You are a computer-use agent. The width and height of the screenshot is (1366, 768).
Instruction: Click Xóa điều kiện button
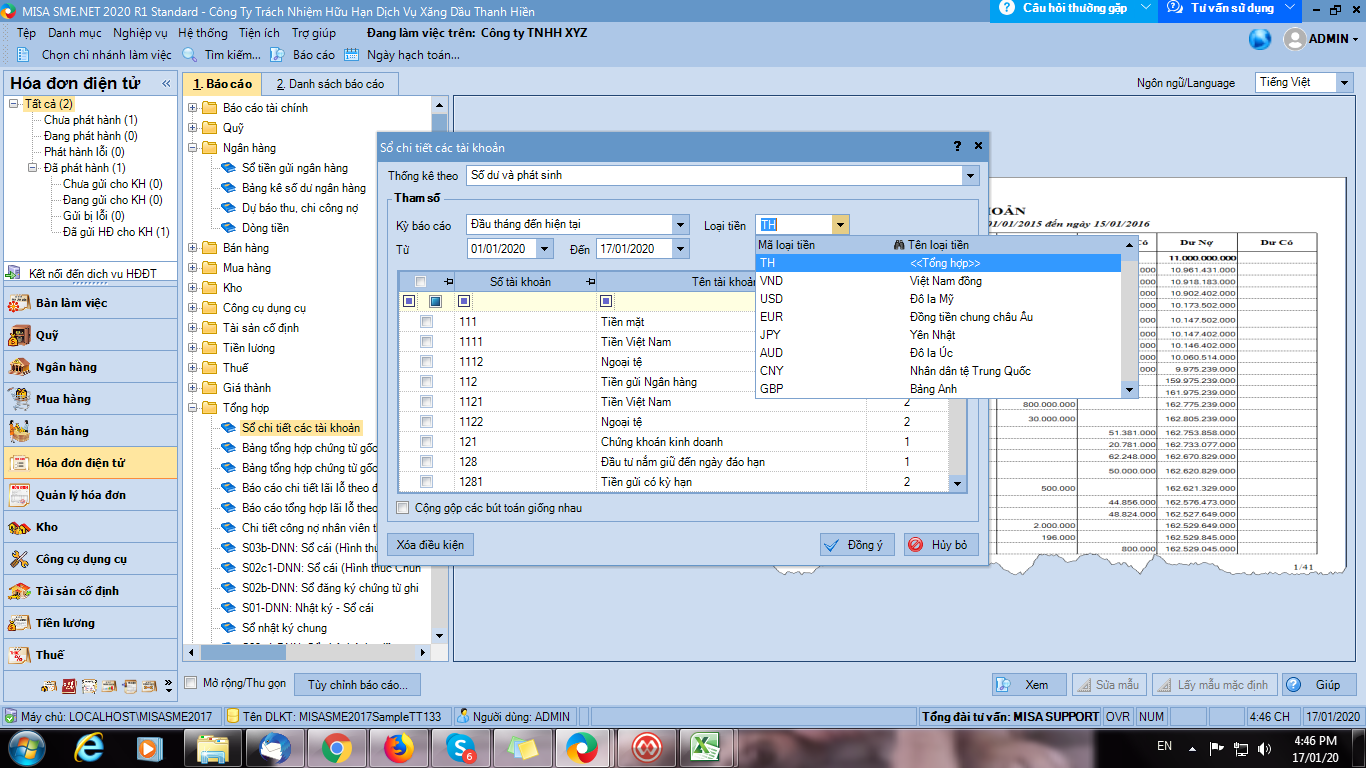[430, 545]
